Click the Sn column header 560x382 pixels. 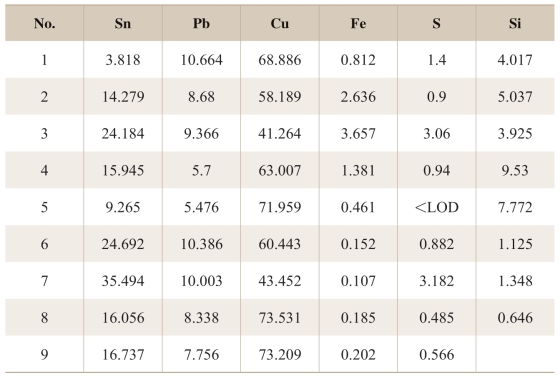point(123,24)
